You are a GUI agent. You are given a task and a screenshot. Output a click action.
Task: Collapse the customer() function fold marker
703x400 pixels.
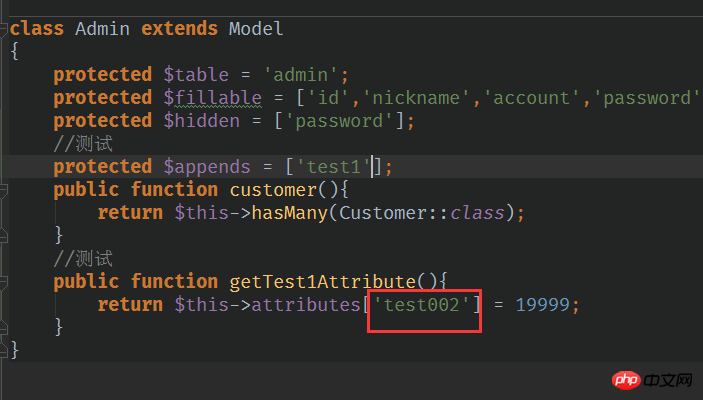click(x=4, y=189)
